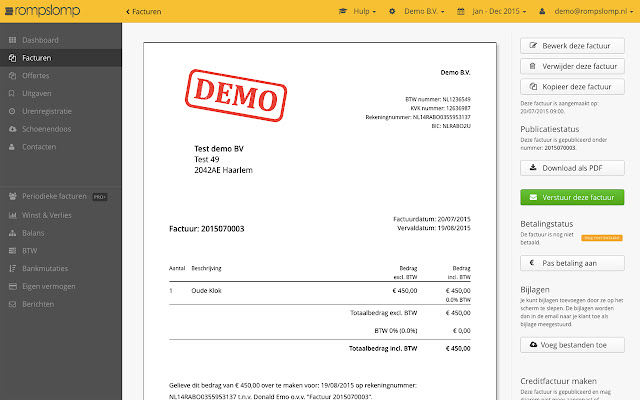Click the Voeg bestanden toe button
640x400 pixels.
(572, 345)
